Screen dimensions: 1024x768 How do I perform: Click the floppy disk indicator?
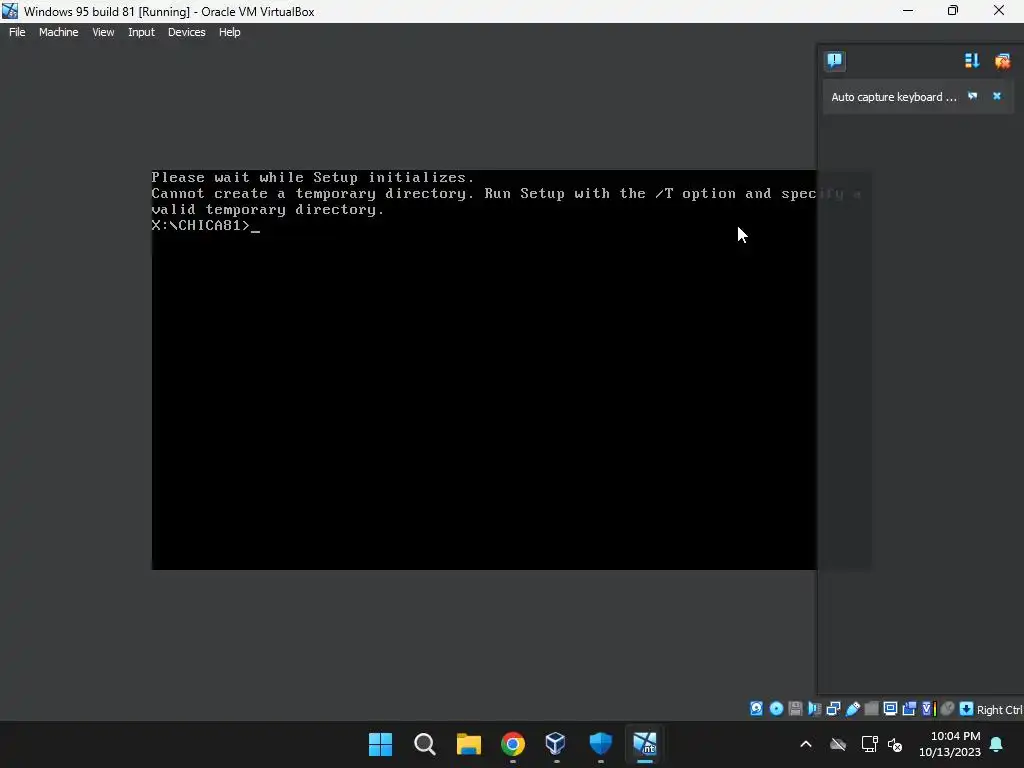795,709
